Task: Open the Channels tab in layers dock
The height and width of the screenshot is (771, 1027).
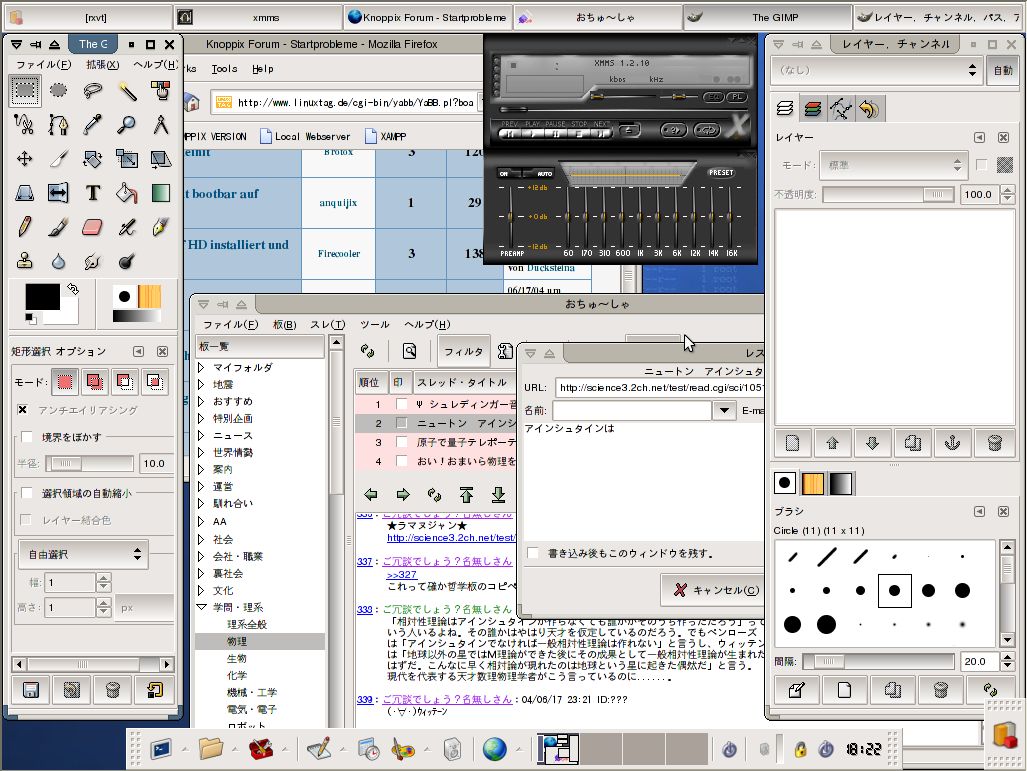Action: click(x=813, y=109)
